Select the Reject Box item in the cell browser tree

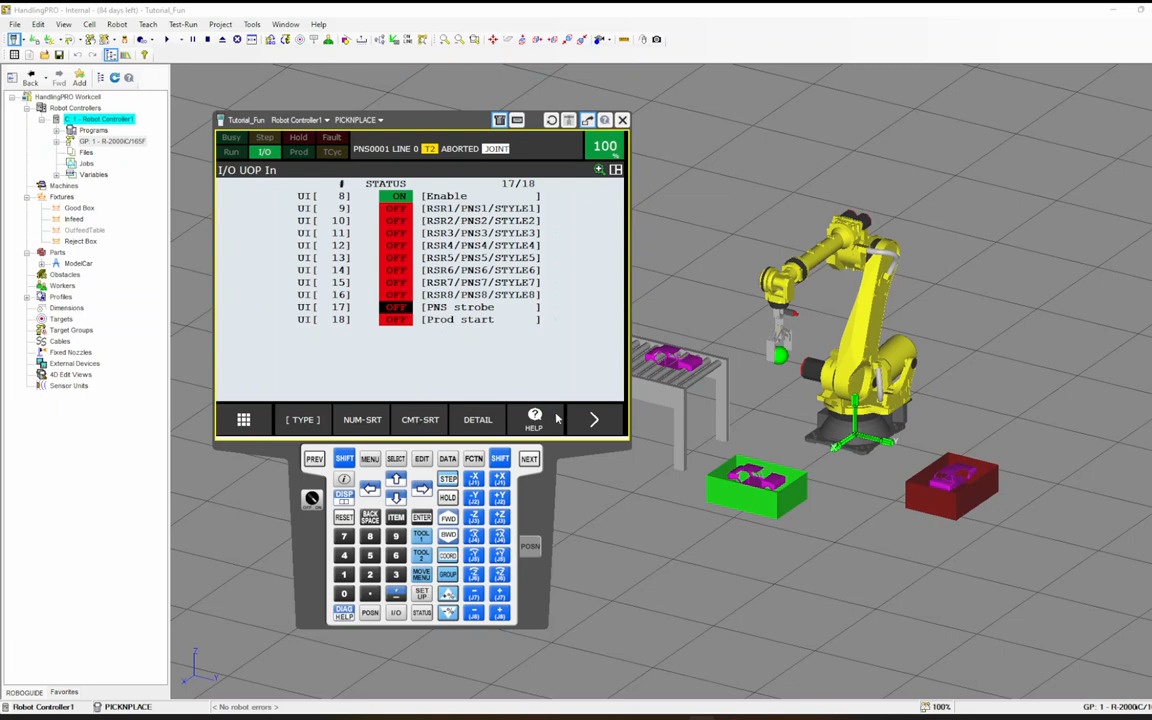click(79, 240)
